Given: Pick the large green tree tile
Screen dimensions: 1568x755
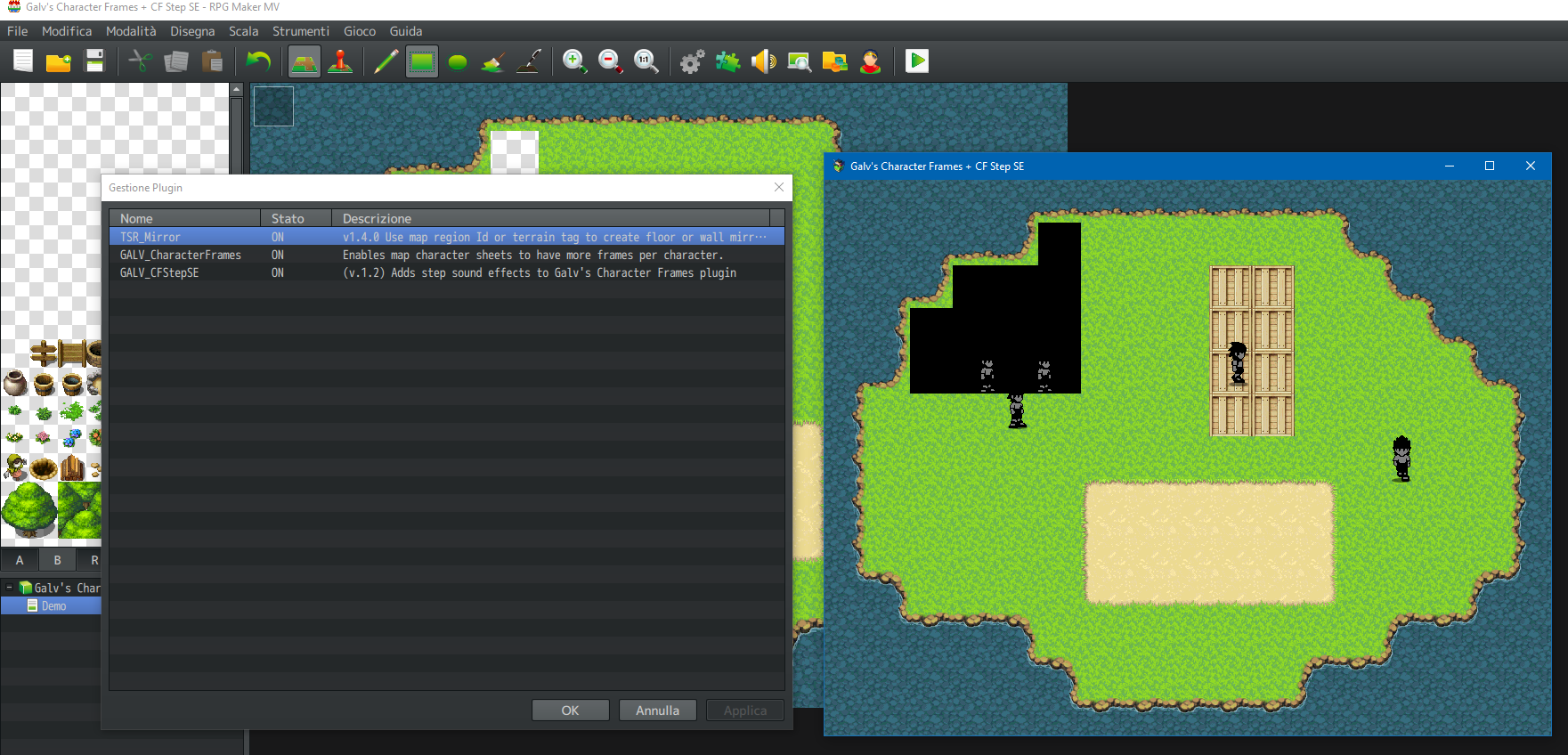Looking at the screenshot, I should coord(29,509).
